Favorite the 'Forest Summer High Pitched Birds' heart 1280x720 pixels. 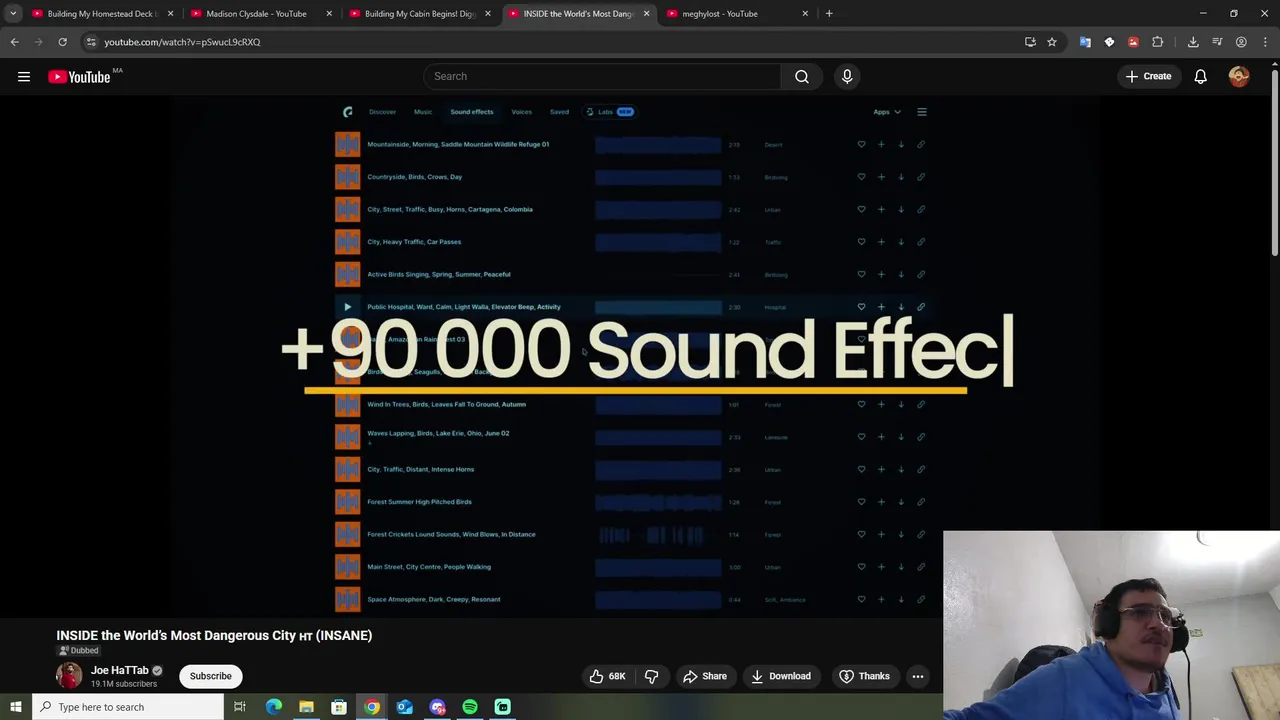tap(861, 502)
